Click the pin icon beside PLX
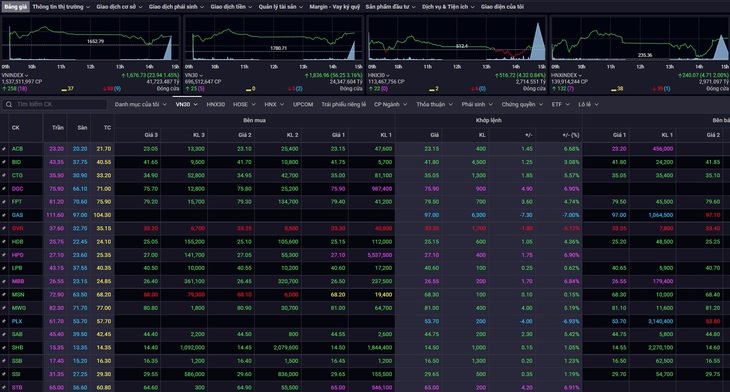 4,321
